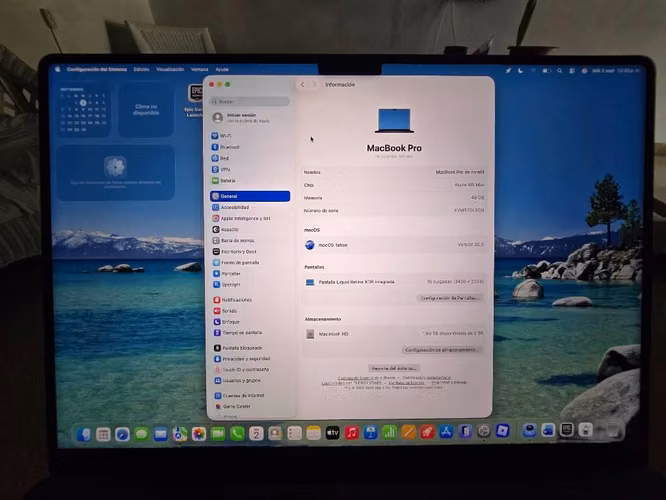Open FaceTime from the Dock
Image resolution: width=666 pixels, height=500 pixels.
218,434
